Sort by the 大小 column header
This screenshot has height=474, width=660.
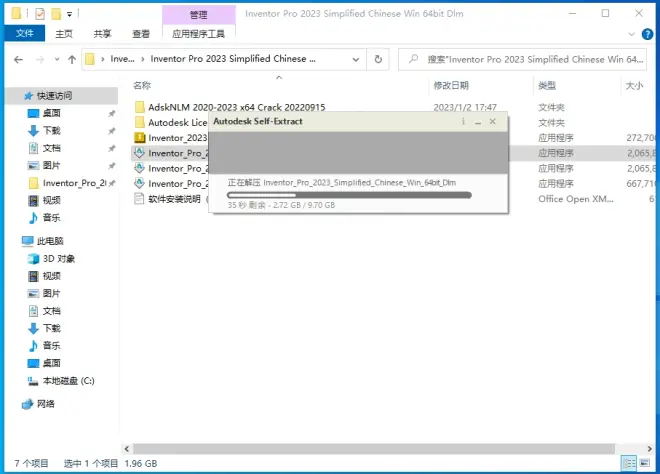634,85
